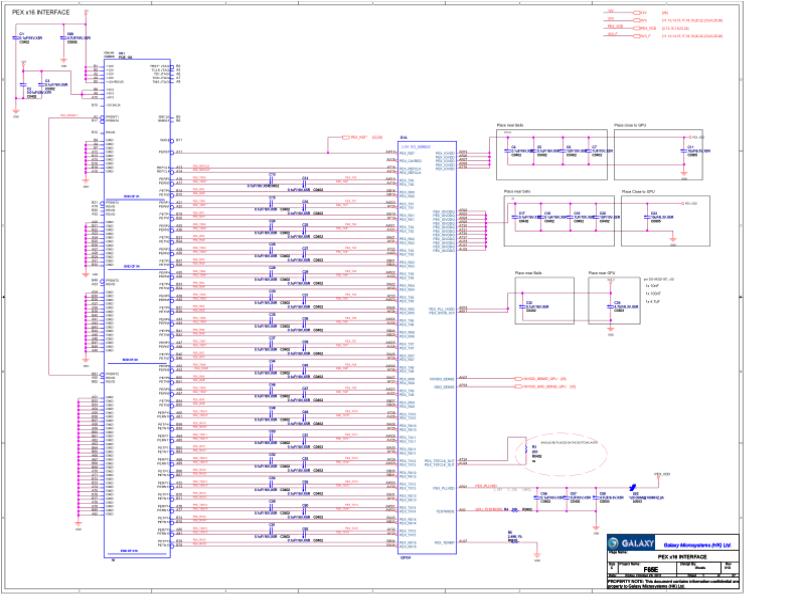Click the F65E project name field
The image size is (800, 600).
(650, 568)
